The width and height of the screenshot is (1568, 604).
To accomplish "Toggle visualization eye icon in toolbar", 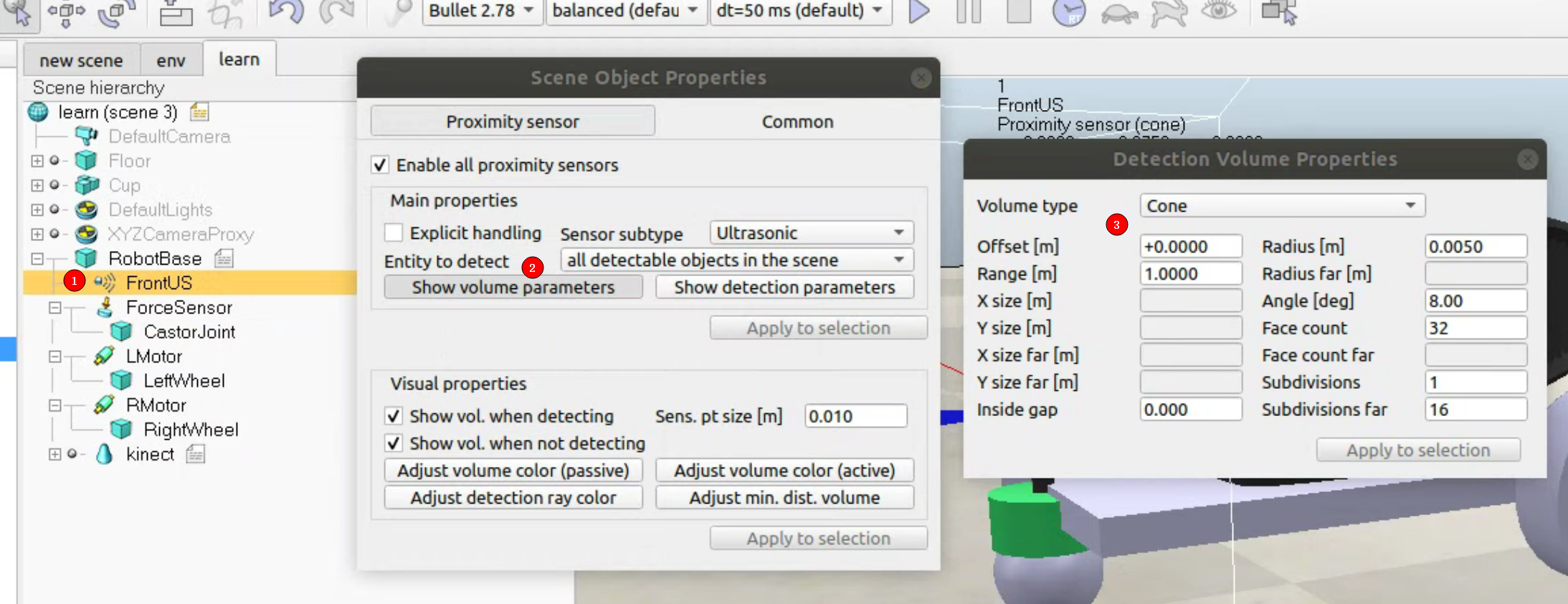I will [1219, 11].
